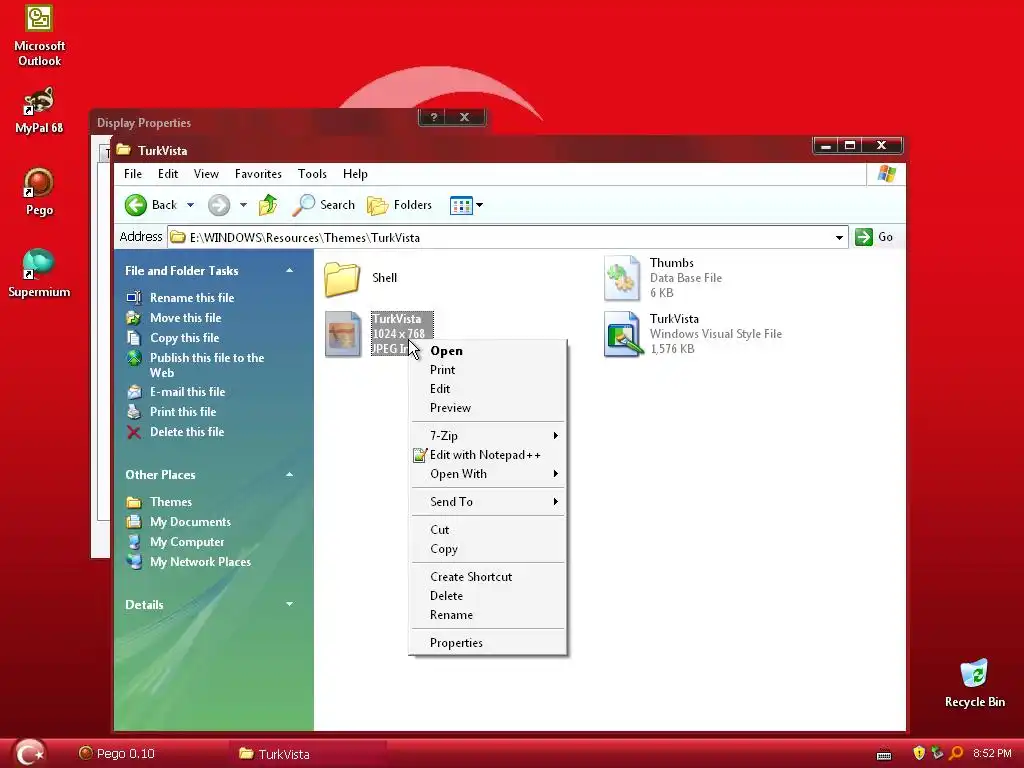Click the network tray icon

pyautogui.click(x=937, y=753)
